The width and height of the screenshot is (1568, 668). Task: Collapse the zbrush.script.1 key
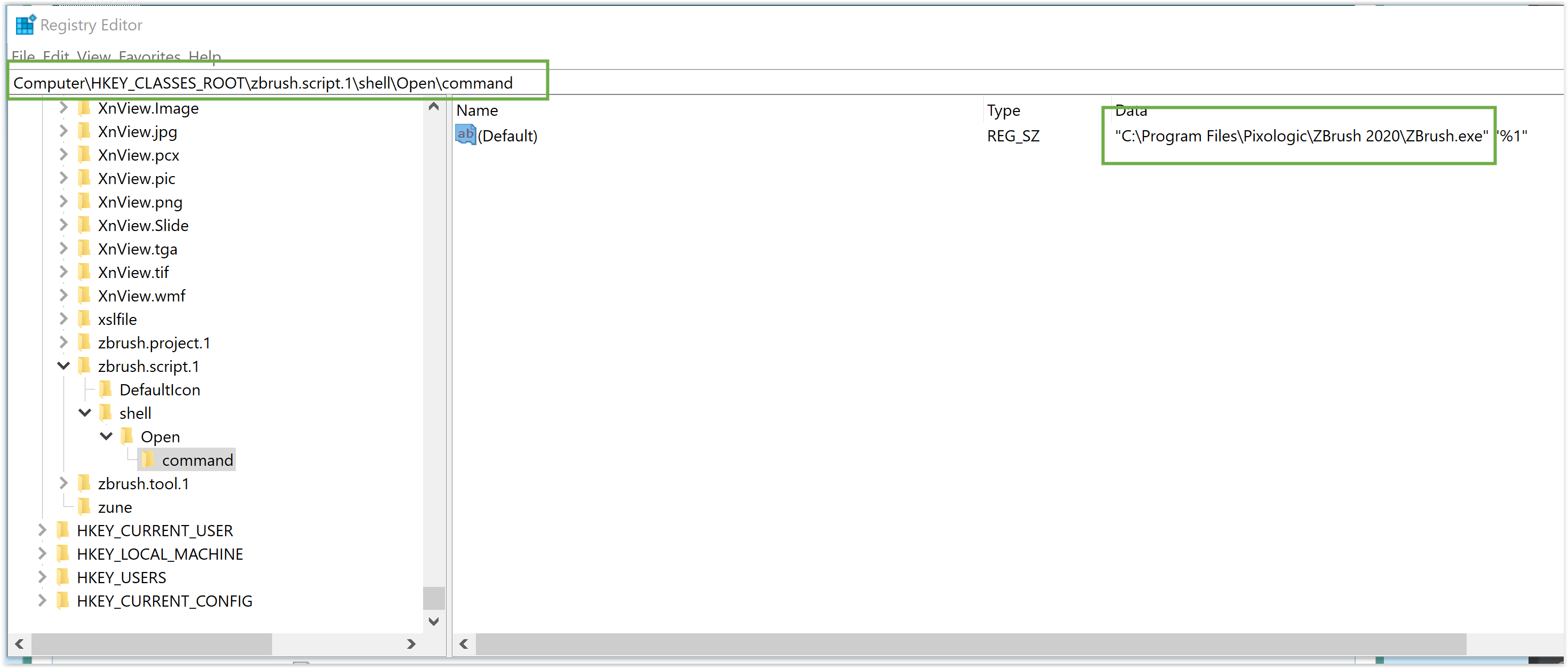tap(63, 366)
